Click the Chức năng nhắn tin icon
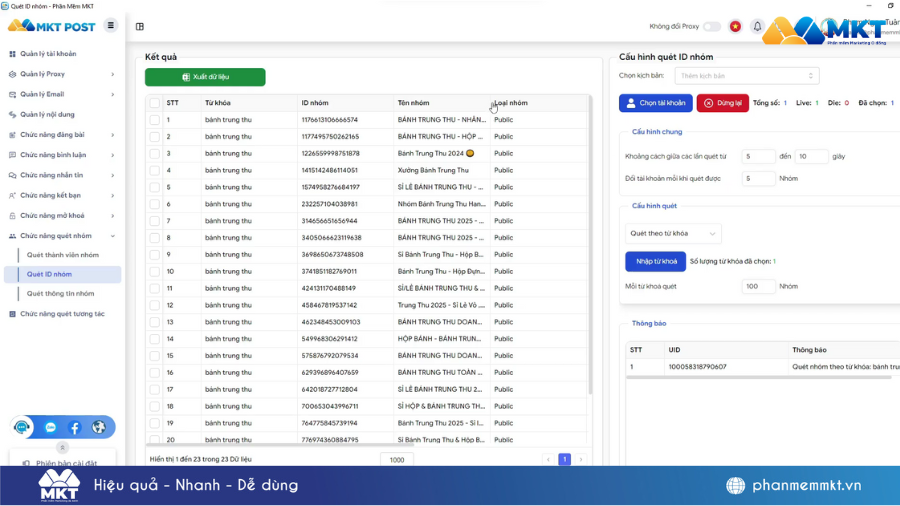Image resolution: width=900 pixels, height=506 pixels. click(13, 176)
